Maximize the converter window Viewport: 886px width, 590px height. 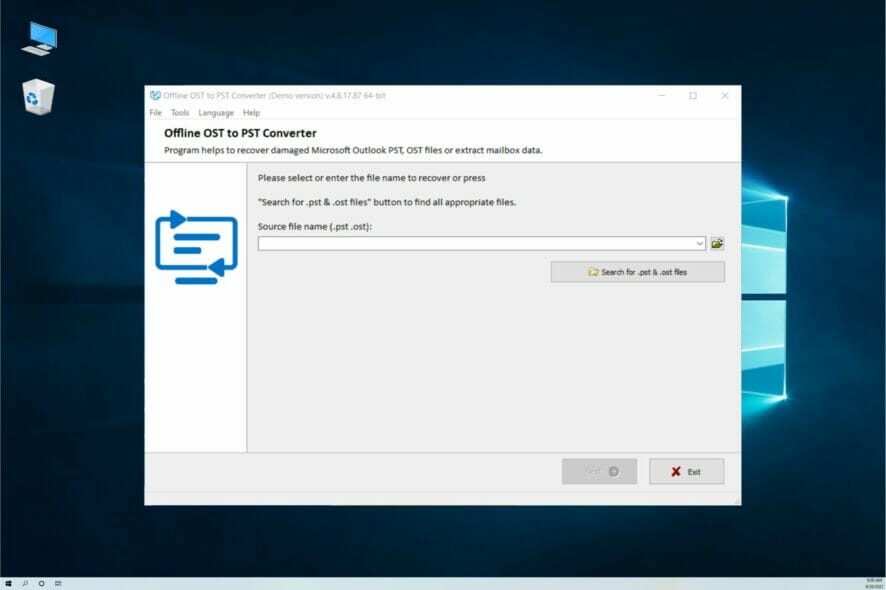coord(693,96)
